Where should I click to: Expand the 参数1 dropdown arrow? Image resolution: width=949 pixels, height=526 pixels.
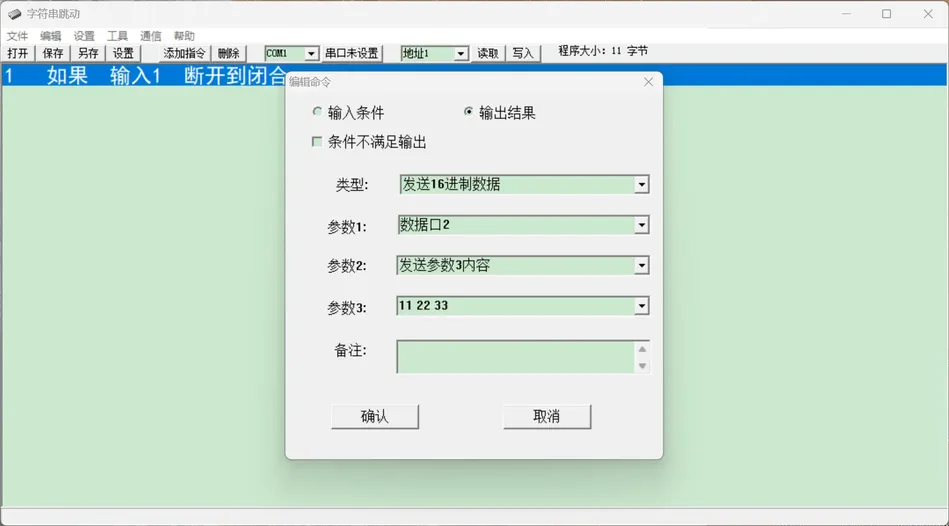[641, 225]
